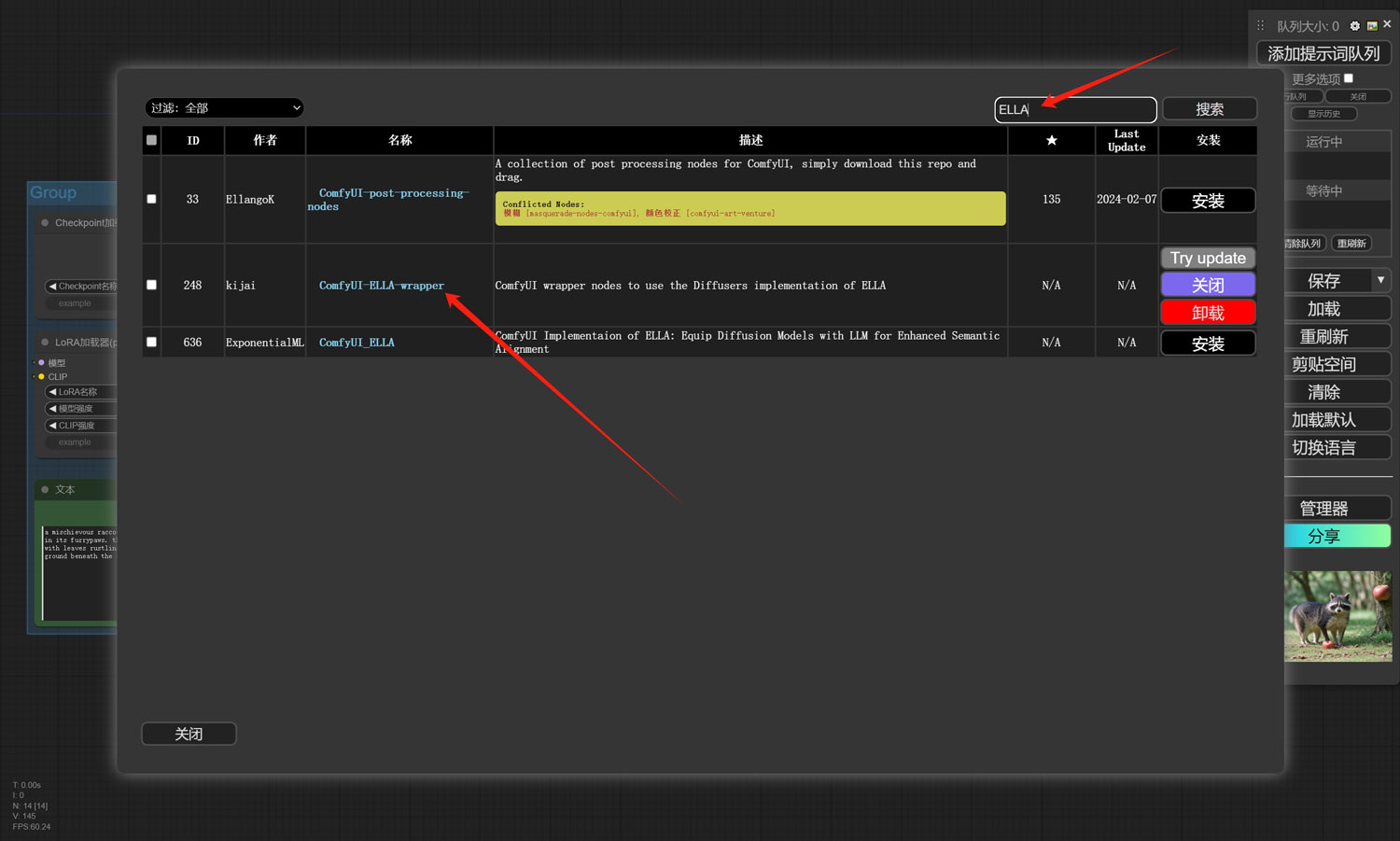Screen dimensions: 1400x841
Task: Click the left arrow on LoRA名称 selector
Action: (53, 392)
